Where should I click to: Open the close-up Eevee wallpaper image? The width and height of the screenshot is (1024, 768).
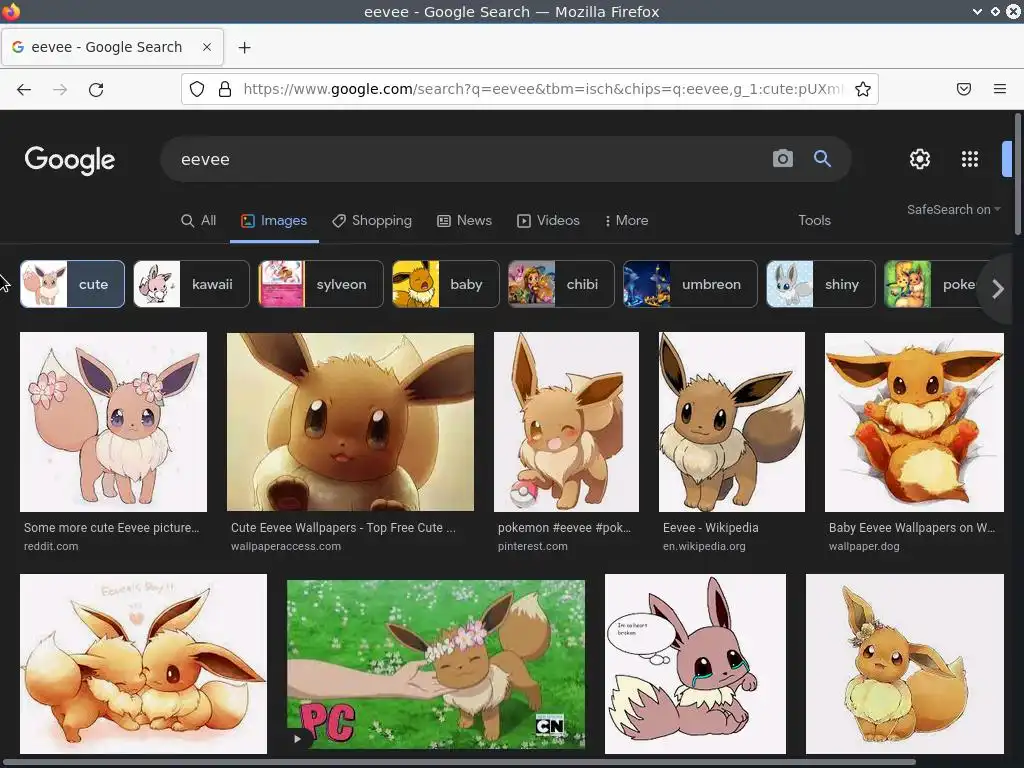click(350, 422)
